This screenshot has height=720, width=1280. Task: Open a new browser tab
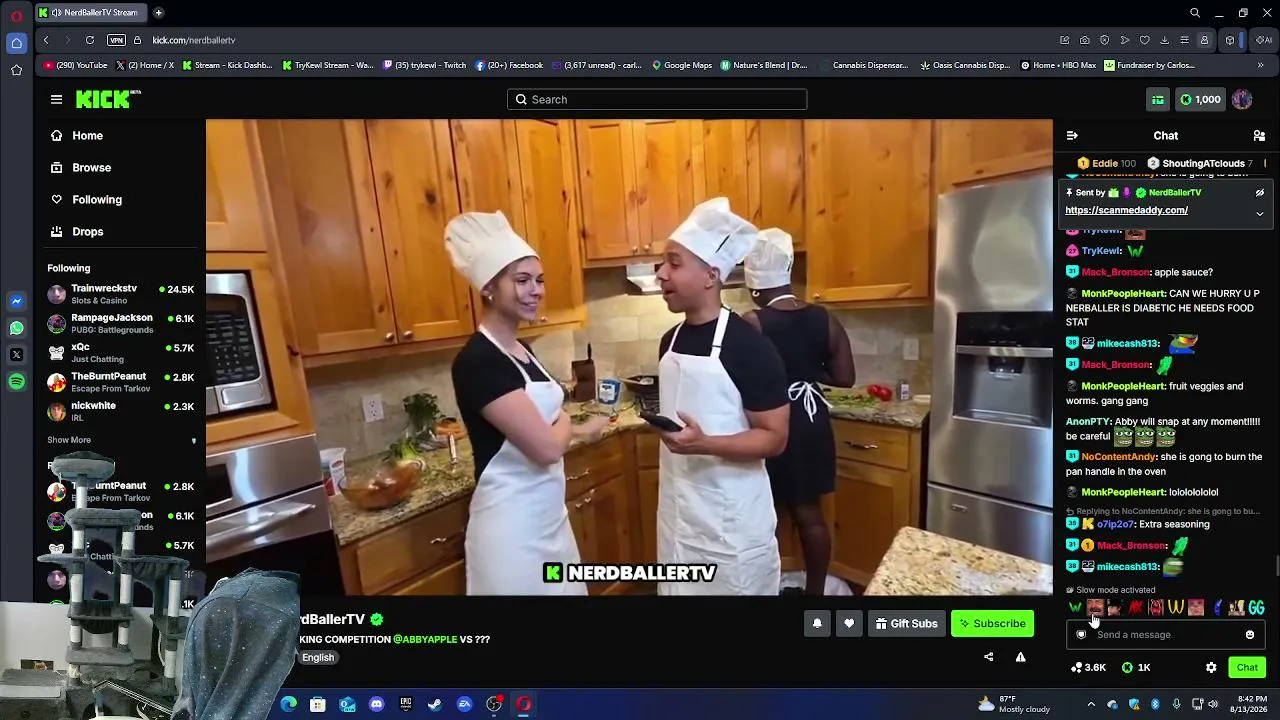[x=158, y=13]
